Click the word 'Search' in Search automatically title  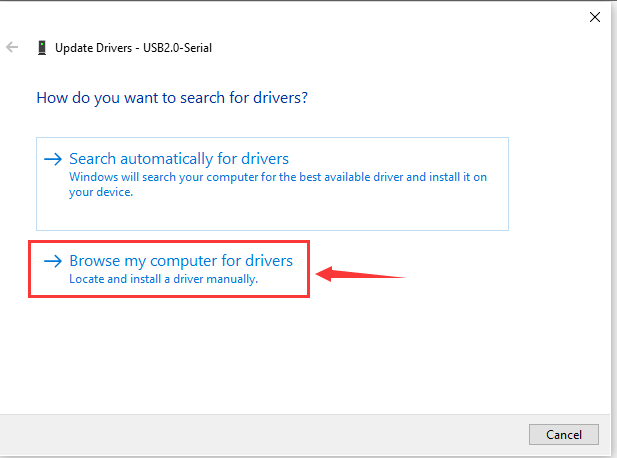coord(92,159)
